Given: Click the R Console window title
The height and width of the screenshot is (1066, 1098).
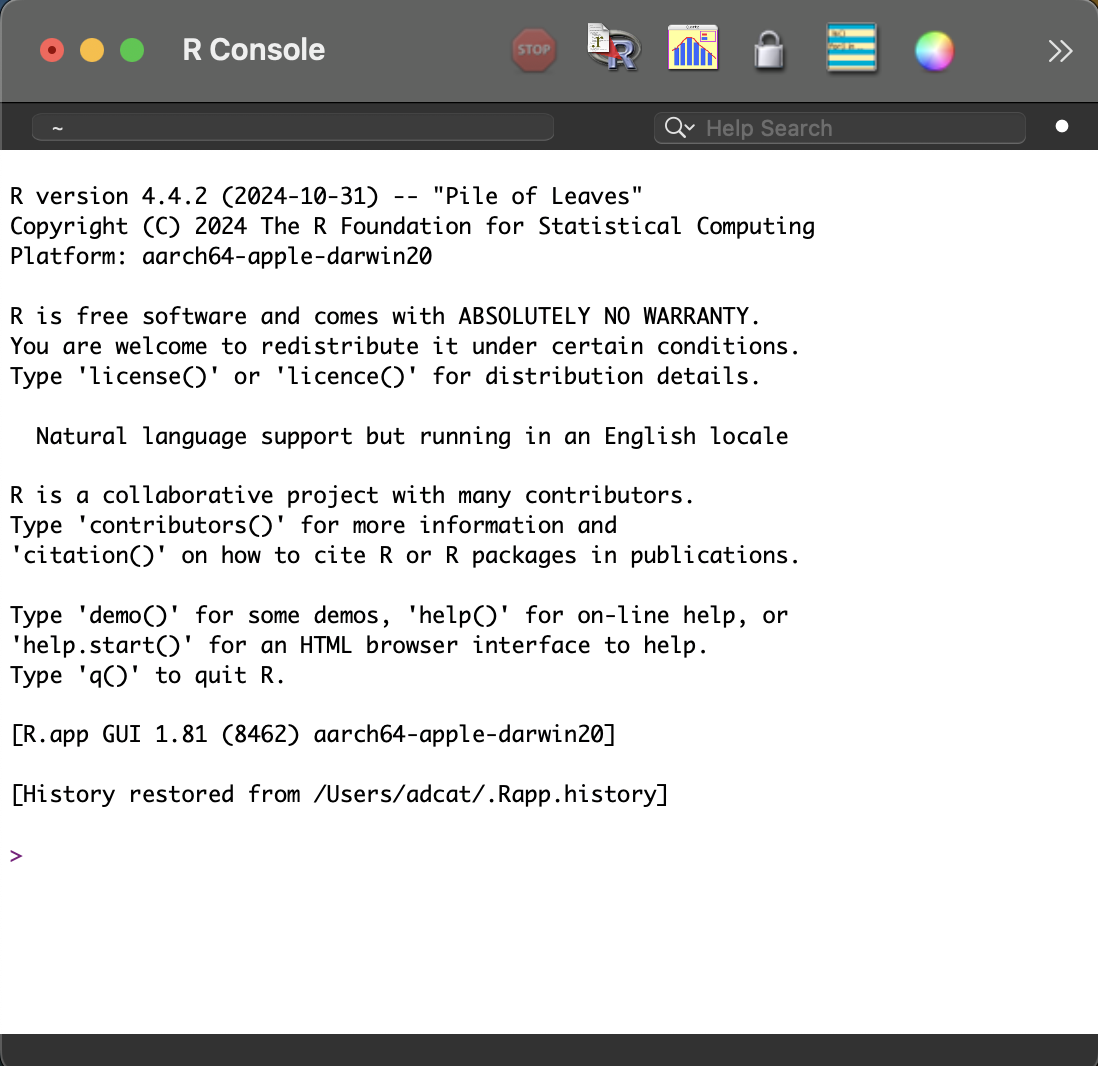Looking at the screenshot, I should coord(254,50).
